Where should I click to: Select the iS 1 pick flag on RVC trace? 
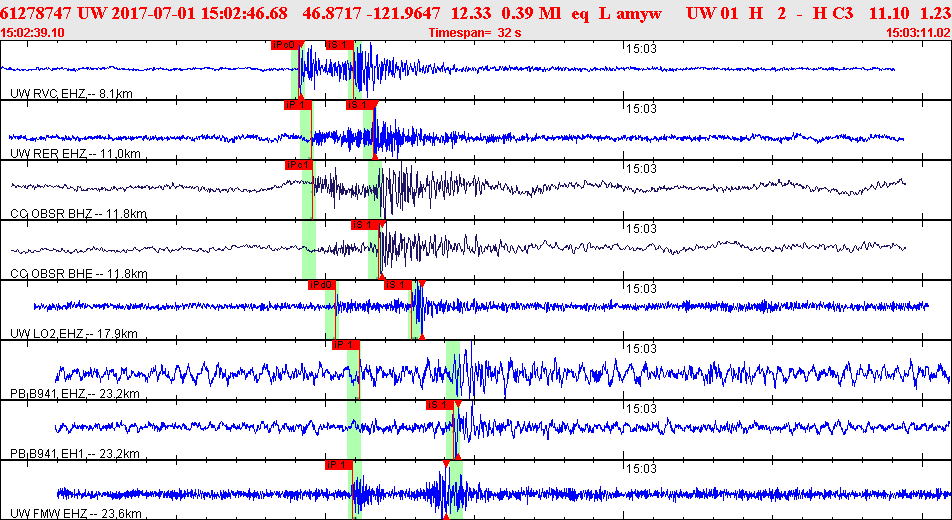click(339, 45)
